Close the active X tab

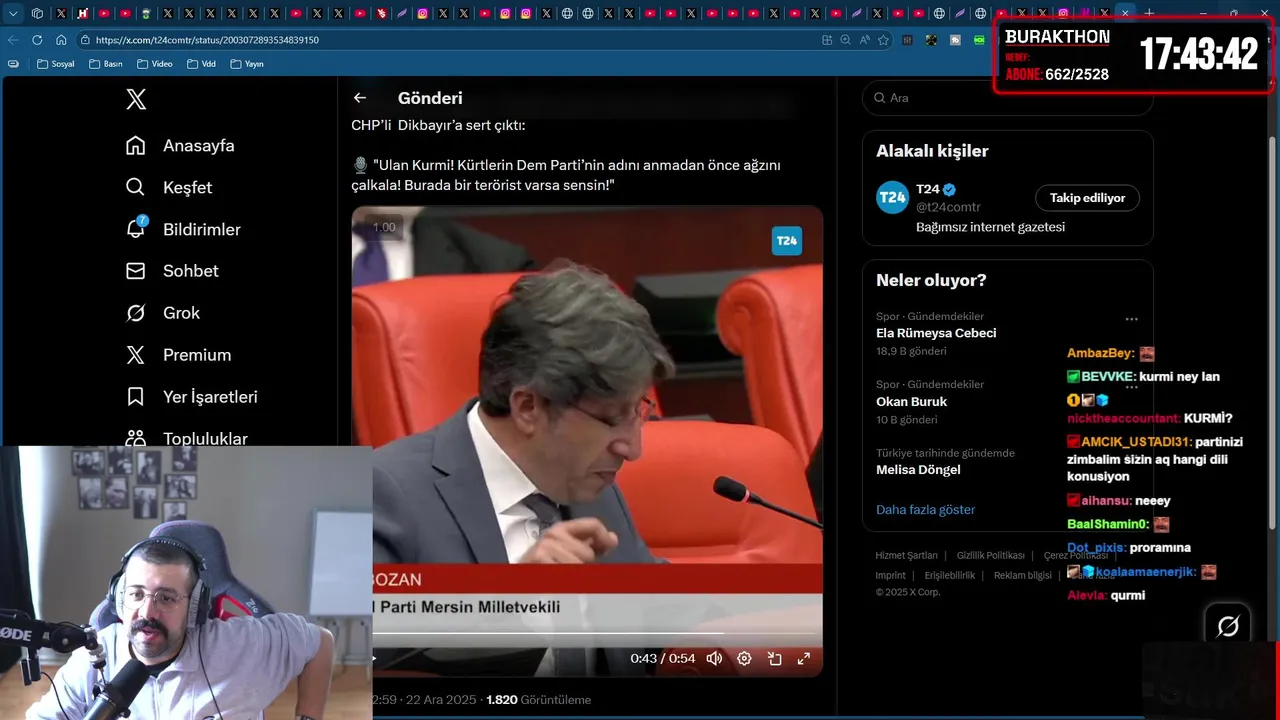[1125, 13]
